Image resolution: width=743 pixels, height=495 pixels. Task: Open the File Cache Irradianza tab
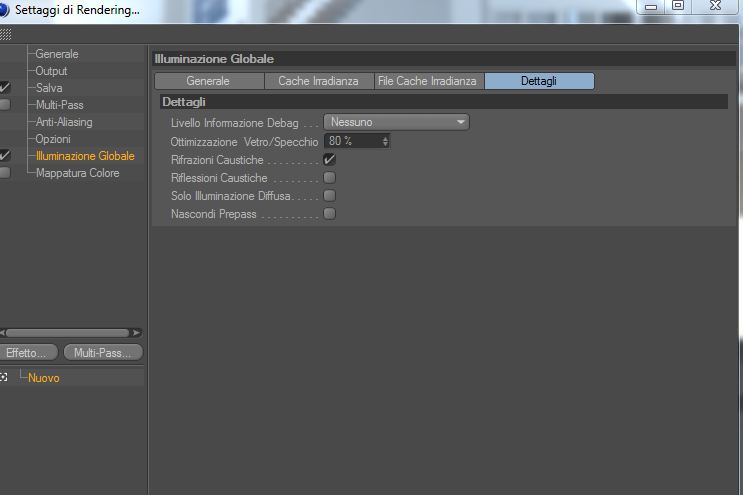pos(427,81)
